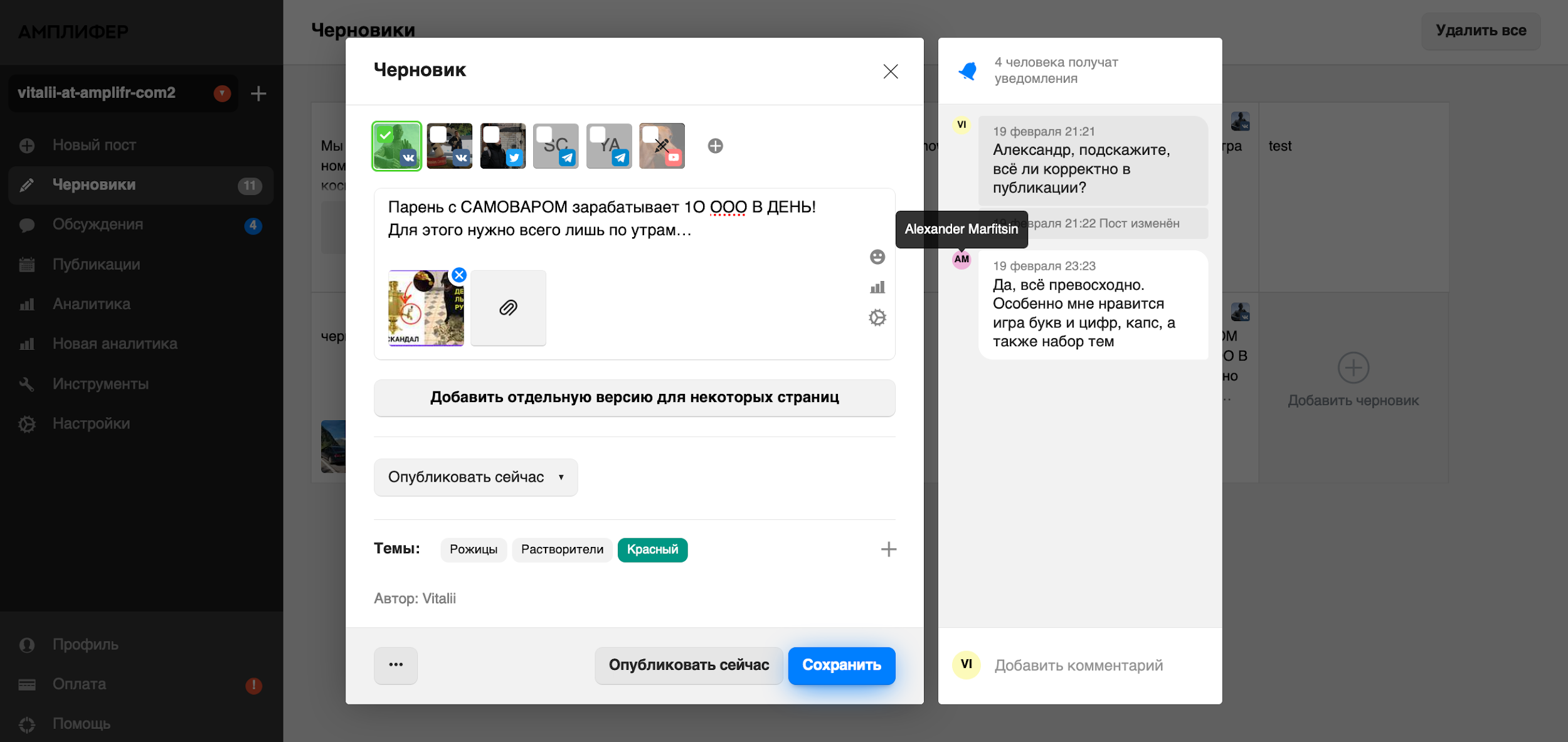Select the second VK account avatar
Image resolution: width=1568 pixels, height=742 pixels.
450,146
